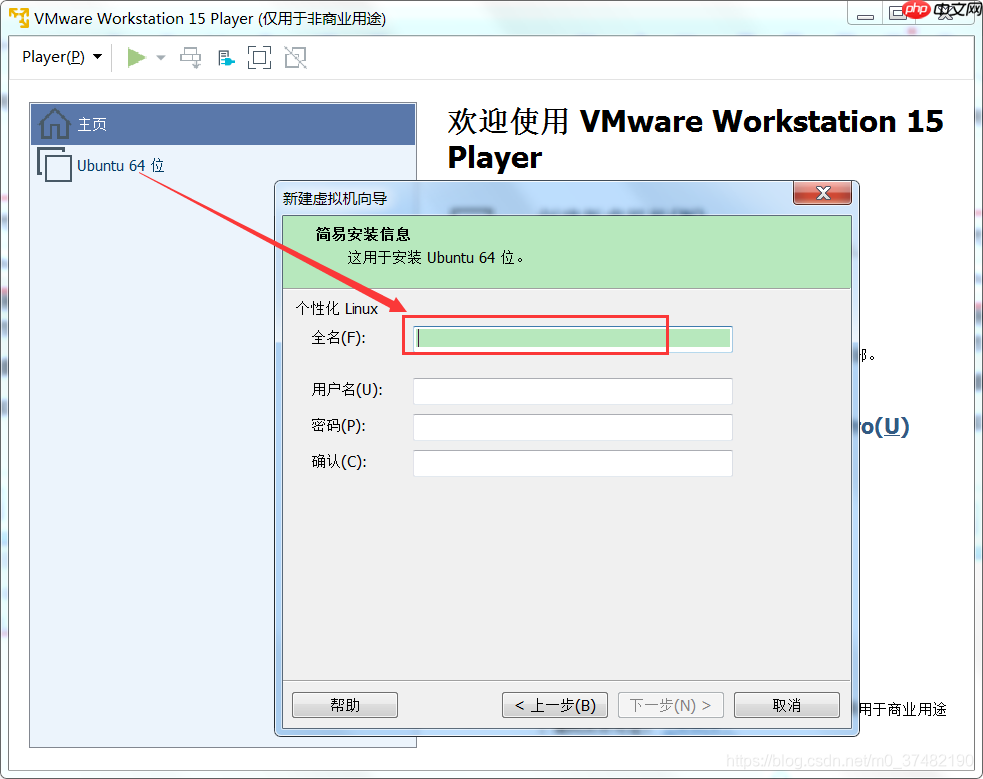This screenshot has height=779, width=983.
Task: Click the Unity mode toolbar icon
Action: coord(295,58)
